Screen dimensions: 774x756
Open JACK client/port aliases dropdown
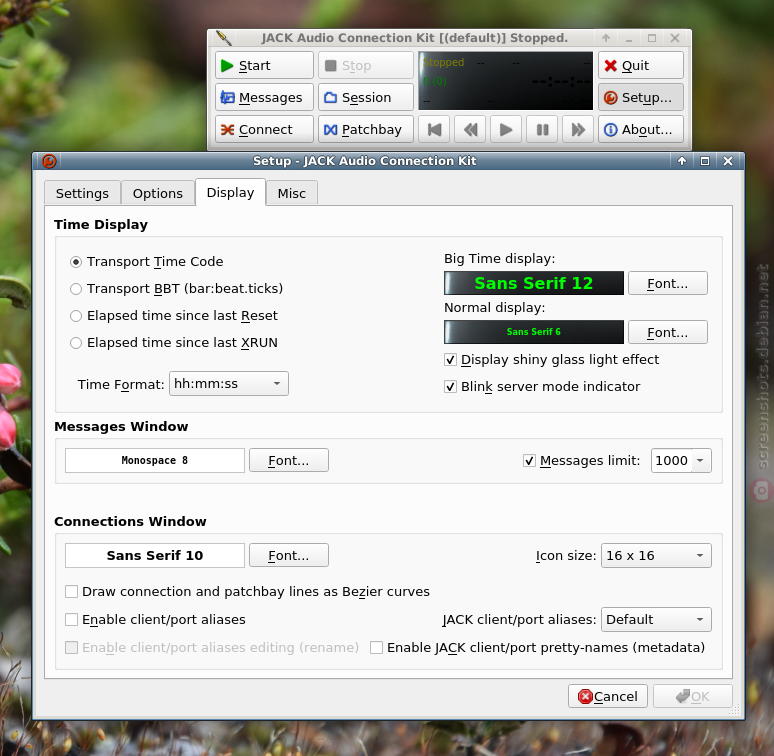tap(656, 619)
